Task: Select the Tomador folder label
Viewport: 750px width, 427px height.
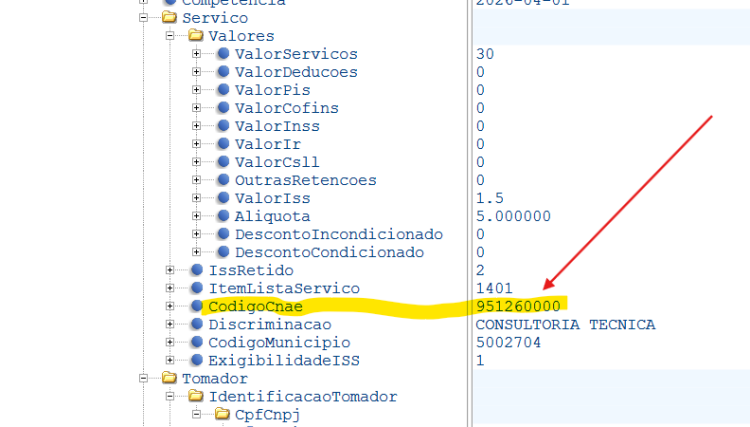Action: coord(215,379)
